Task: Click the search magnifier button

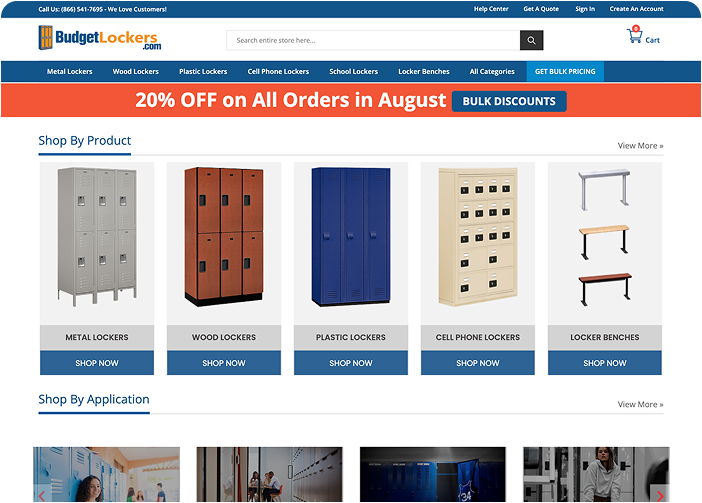Action: tap(531, 40)
